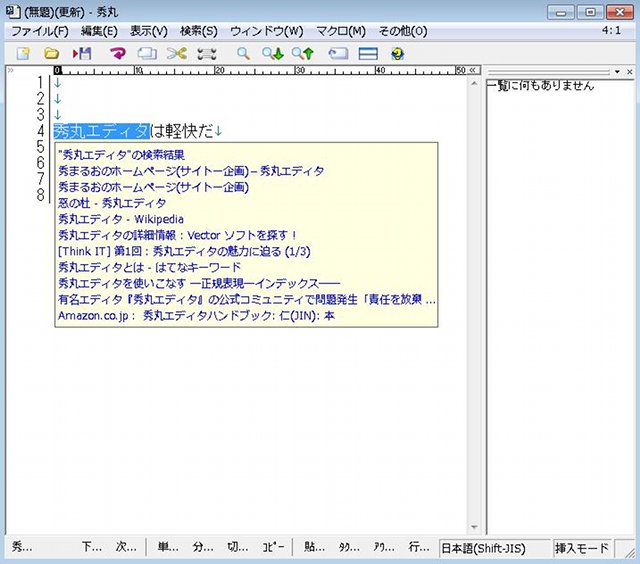Click the 4:1 cursor position indicator
The width and height of the screenshot is (640, 564).
(611, 30)
